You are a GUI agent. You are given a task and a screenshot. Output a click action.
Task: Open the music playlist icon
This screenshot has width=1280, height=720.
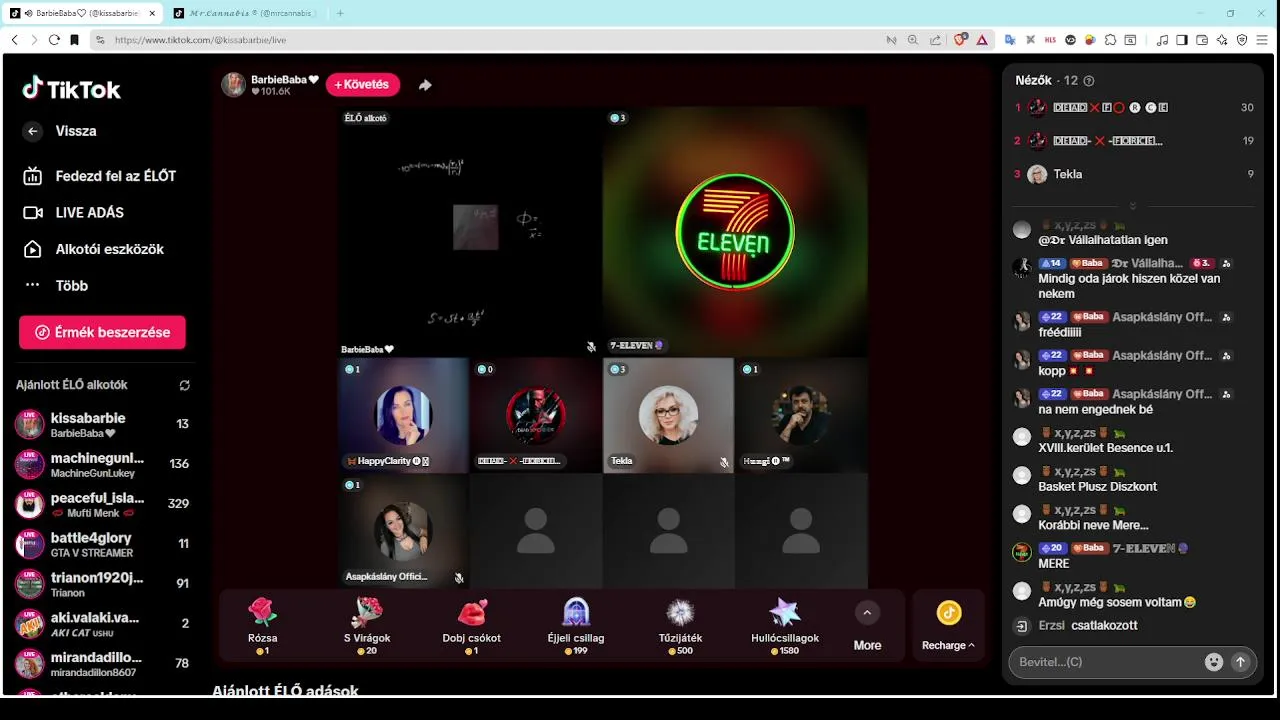coord(1162,40)
